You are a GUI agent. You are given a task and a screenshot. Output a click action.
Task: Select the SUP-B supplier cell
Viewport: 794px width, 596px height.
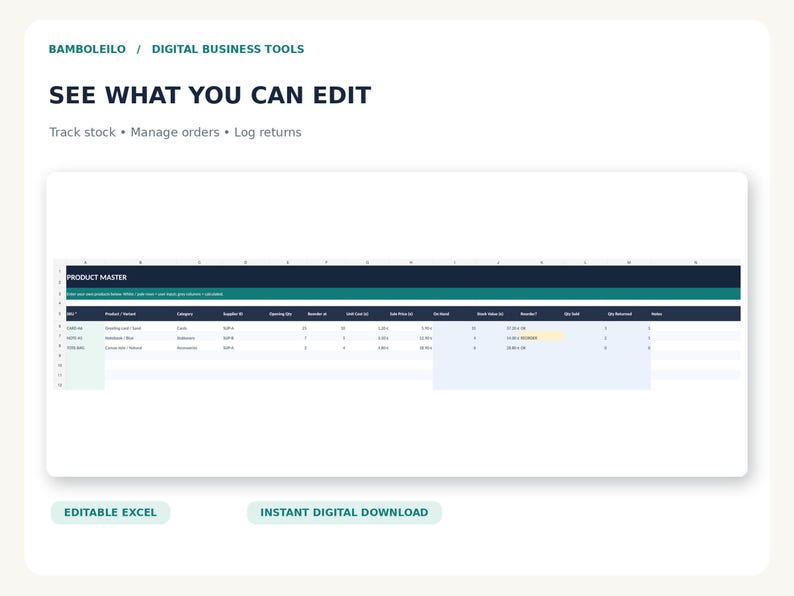pos(245,338)
